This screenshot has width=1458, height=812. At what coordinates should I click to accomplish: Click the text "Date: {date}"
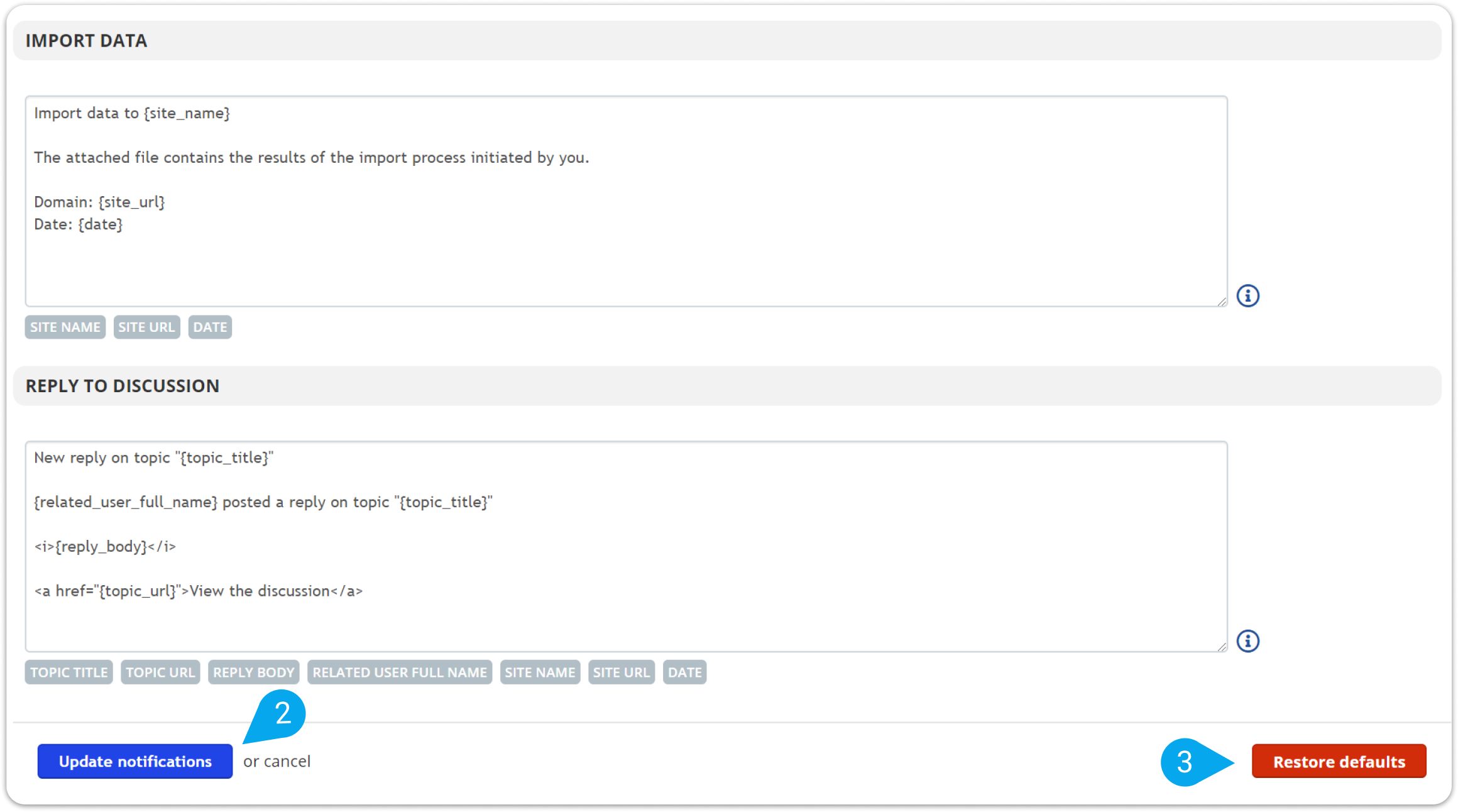click(79, 224)
